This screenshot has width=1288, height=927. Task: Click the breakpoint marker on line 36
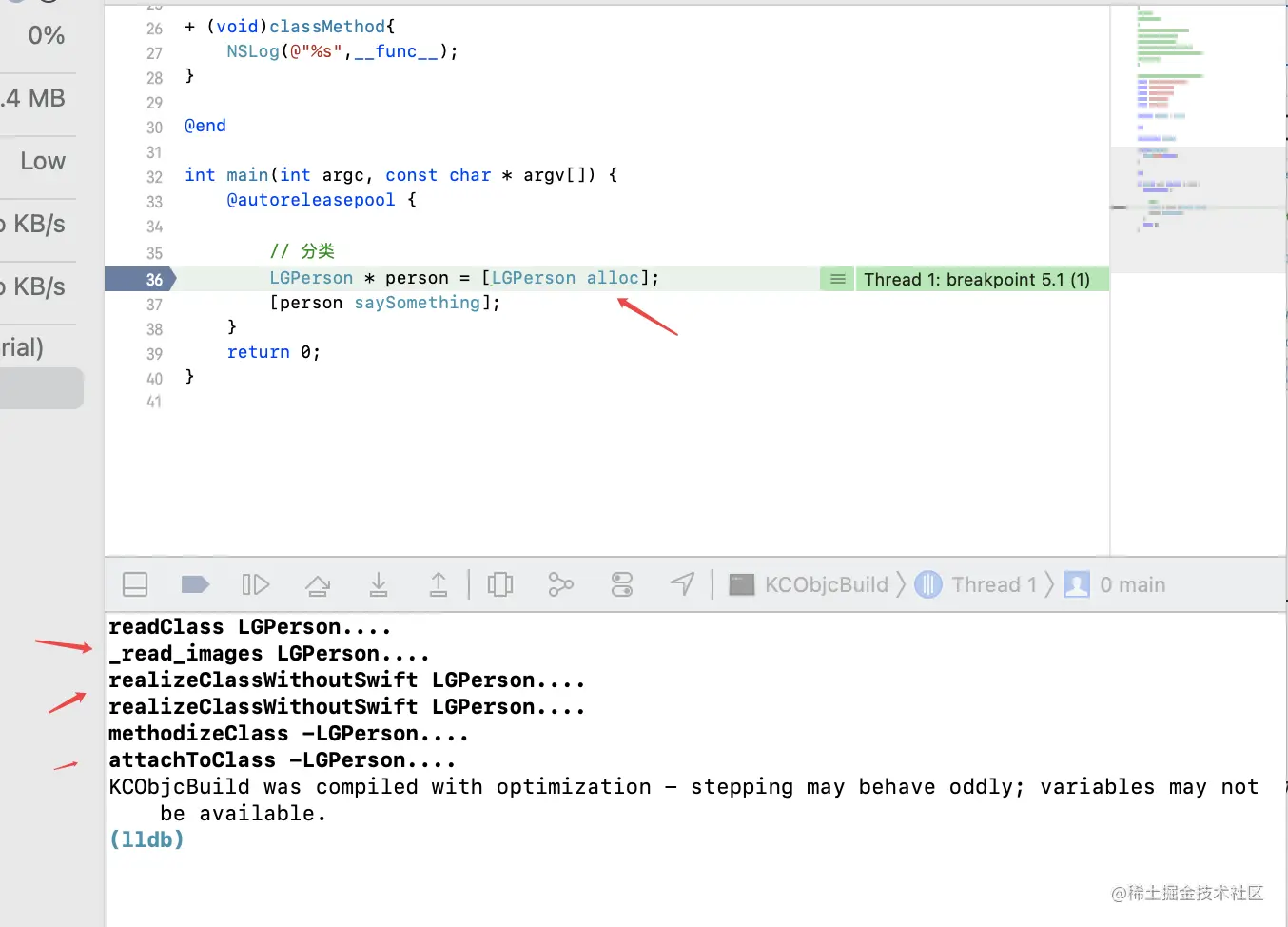[140, 279]
